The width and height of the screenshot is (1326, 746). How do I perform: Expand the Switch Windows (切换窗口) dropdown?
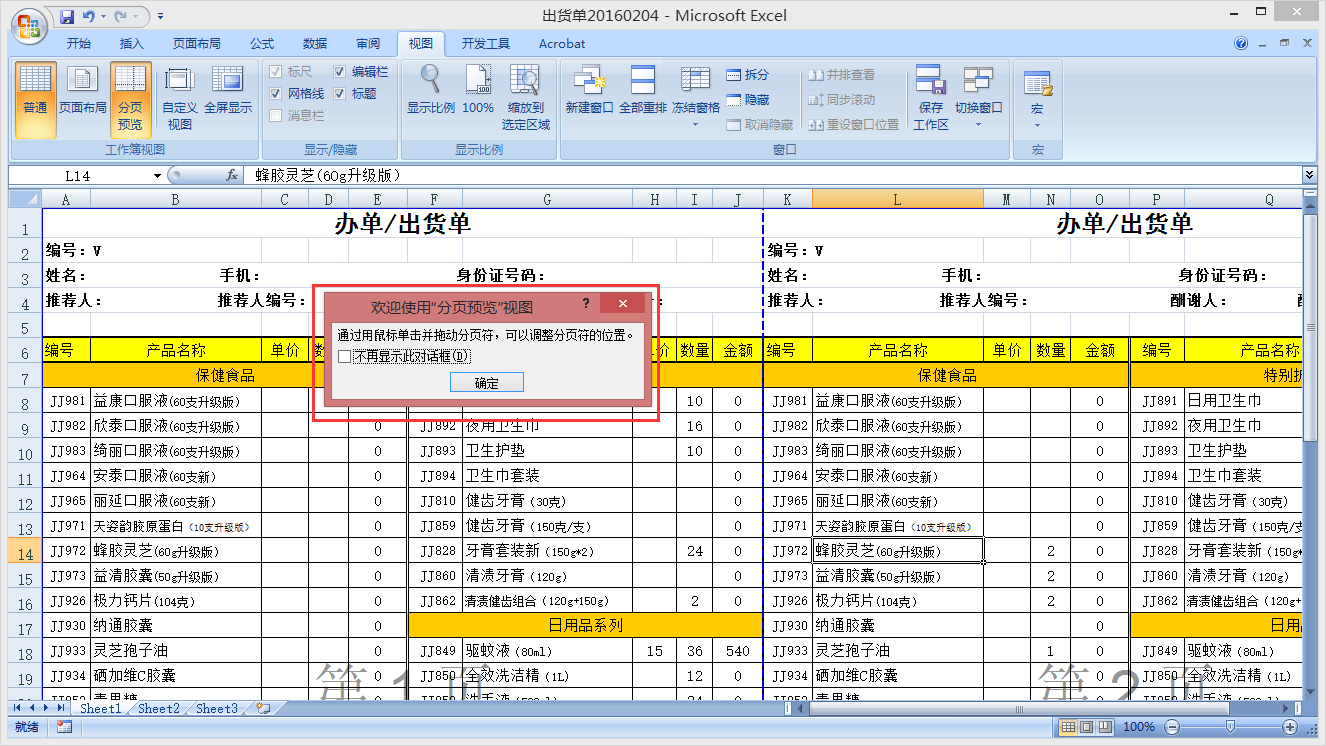coord(978,124)
